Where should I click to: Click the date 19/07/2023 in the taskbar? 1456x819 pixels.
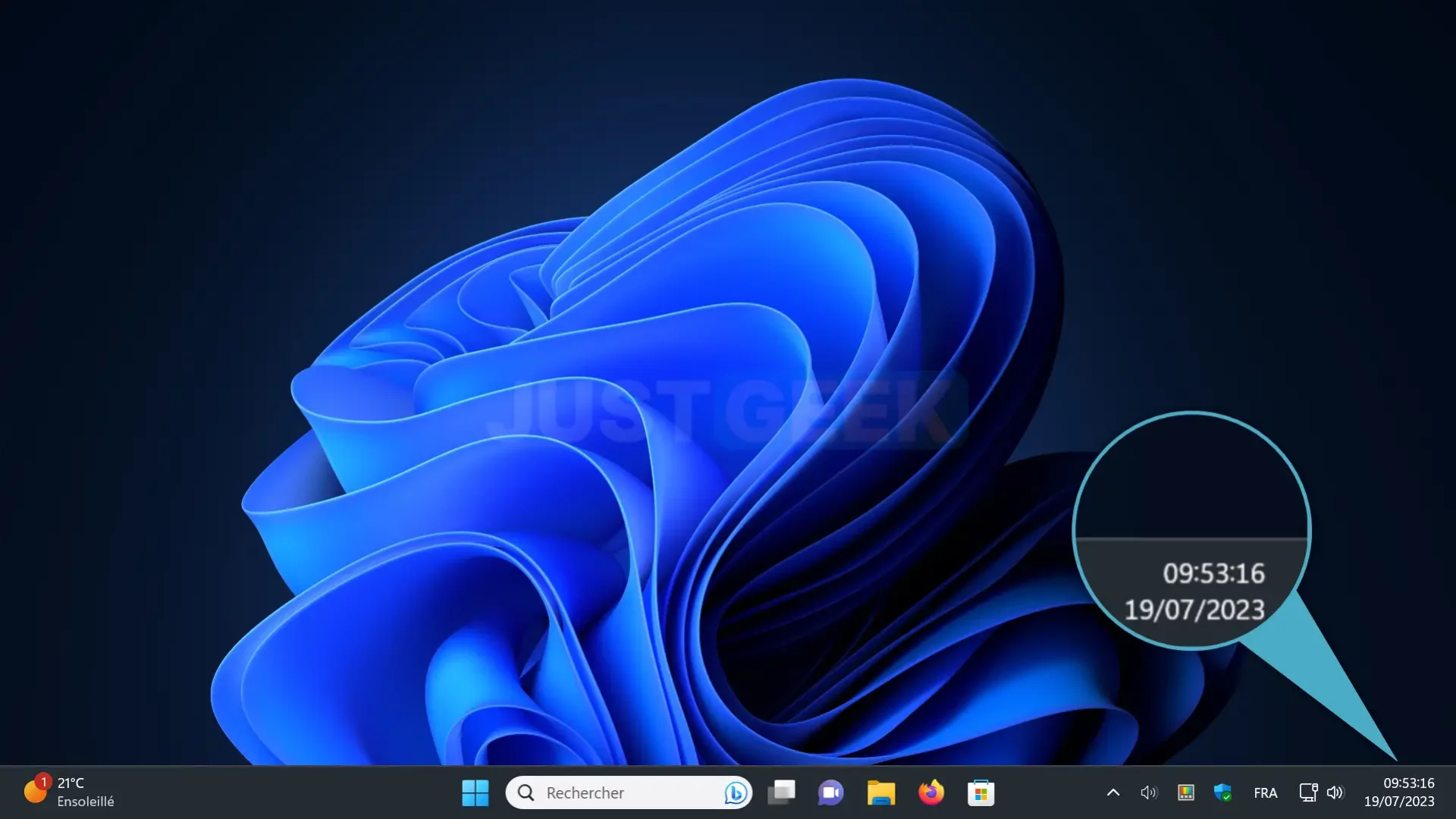1399,802
